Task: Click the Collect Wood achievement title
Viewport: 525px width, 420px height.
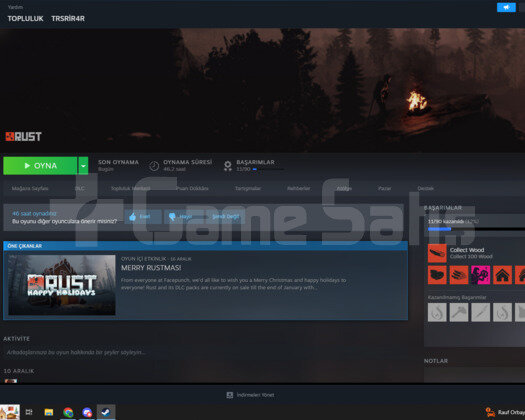Action: point(467,250)
